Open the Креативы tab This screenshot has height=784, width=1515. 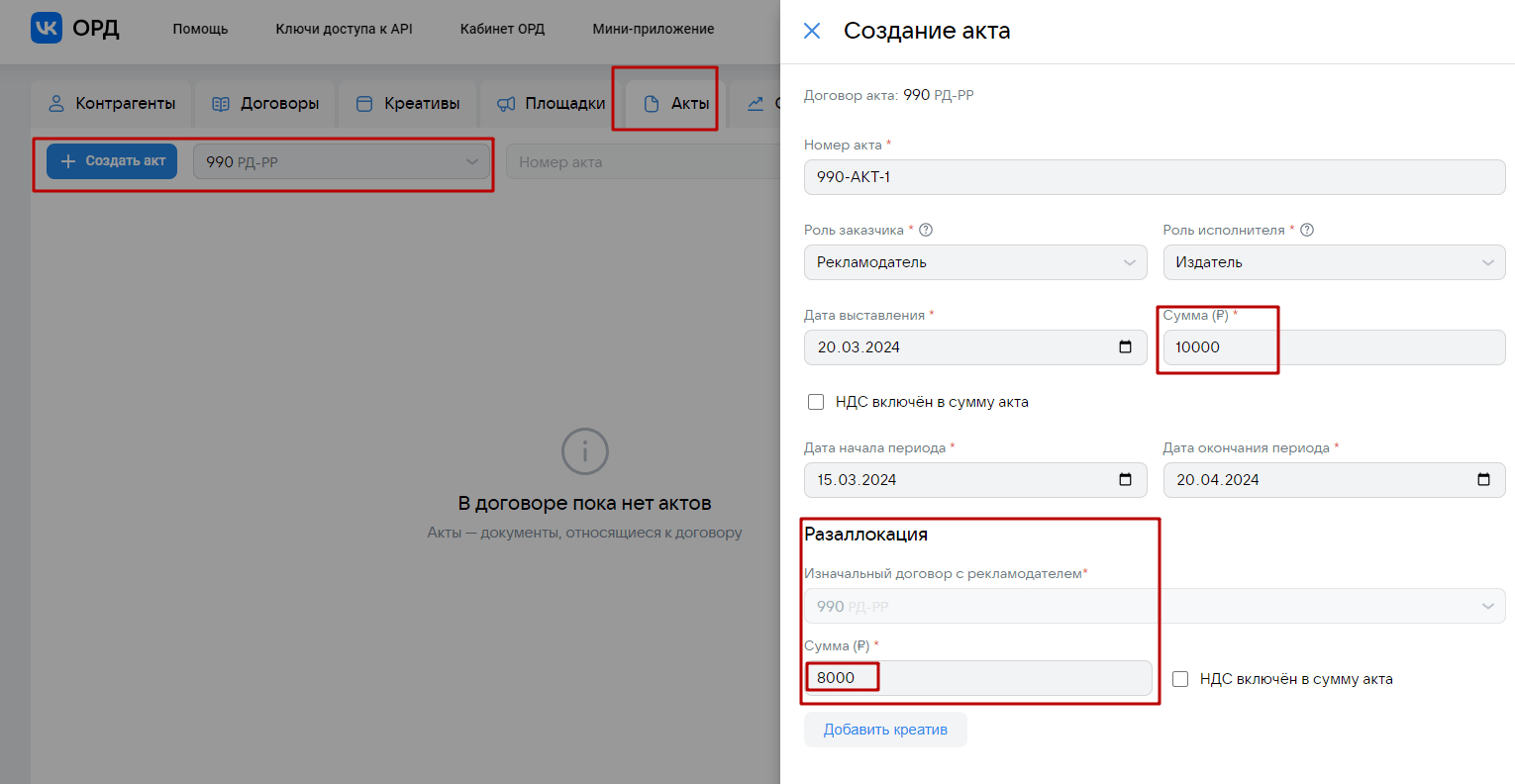pyautogui.click(x=408, y=104)
